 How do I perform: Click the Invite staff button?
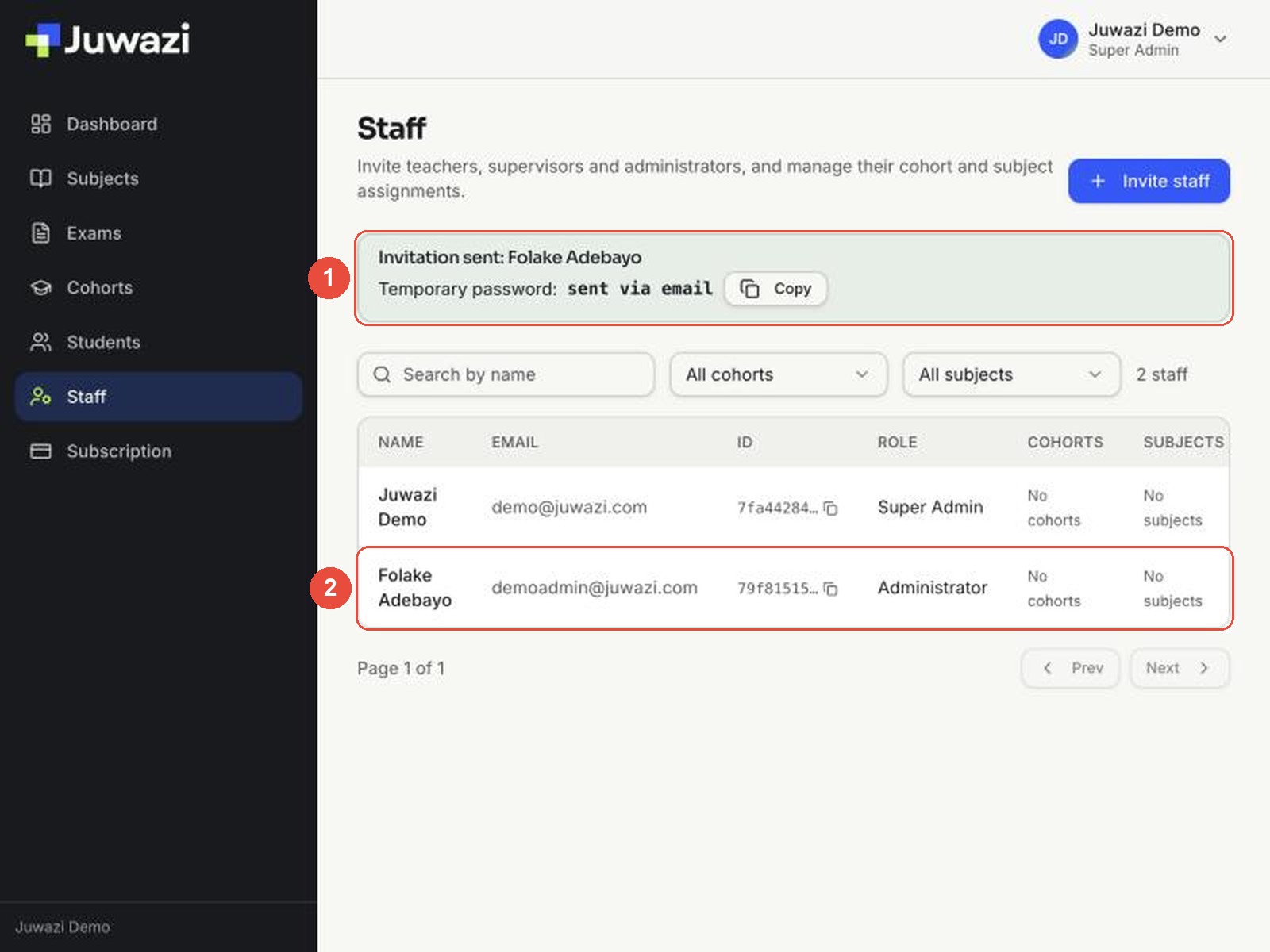(1149, 181)
